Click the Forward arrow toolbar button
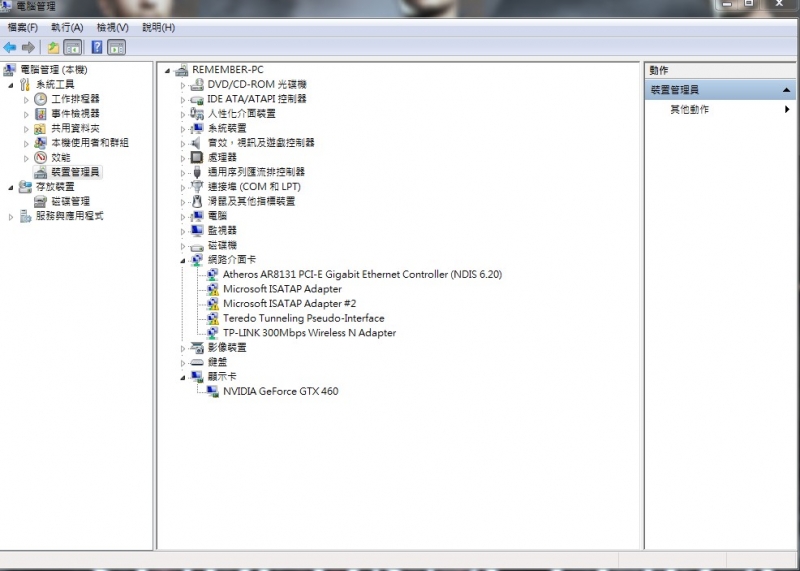 point(29,47)
